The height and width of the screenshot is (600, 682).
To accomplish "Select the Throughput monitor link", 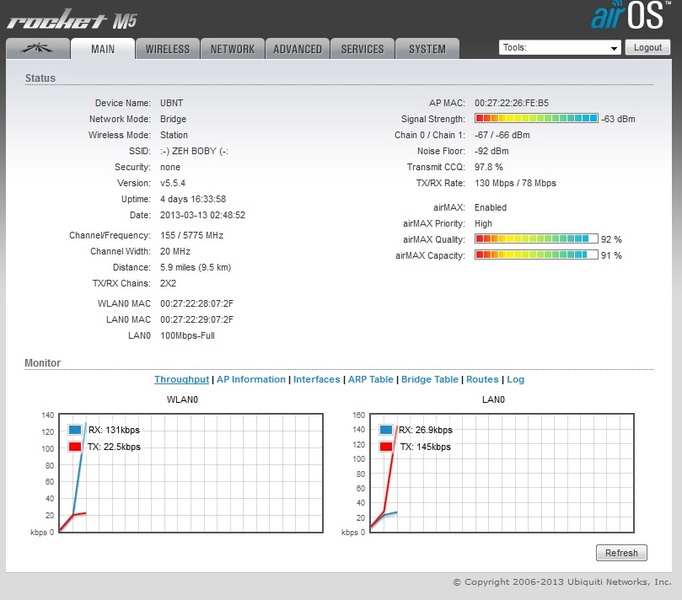I will coord(181,379).
